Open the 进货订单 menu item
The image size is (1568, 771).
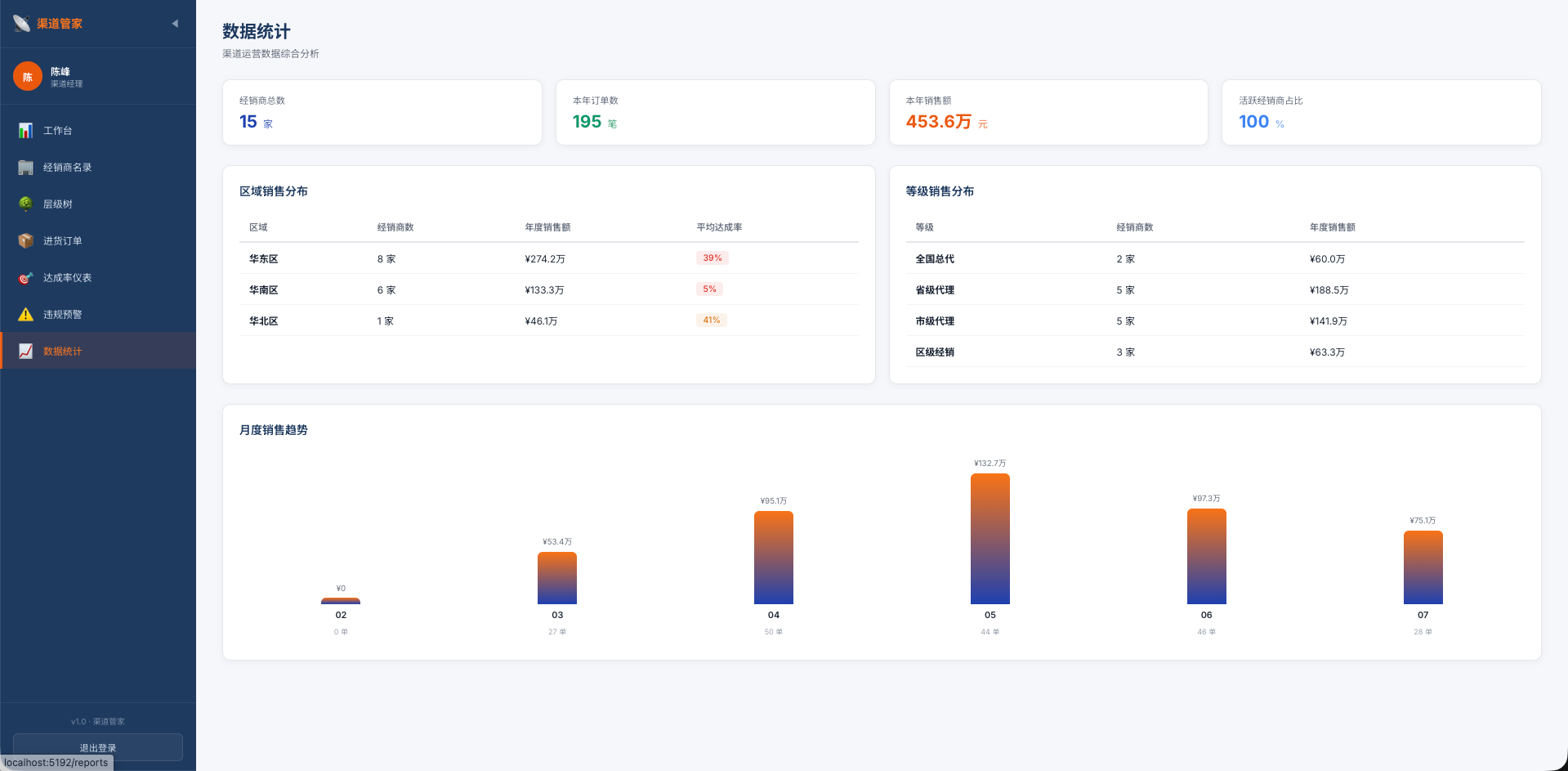pos(98,241)
